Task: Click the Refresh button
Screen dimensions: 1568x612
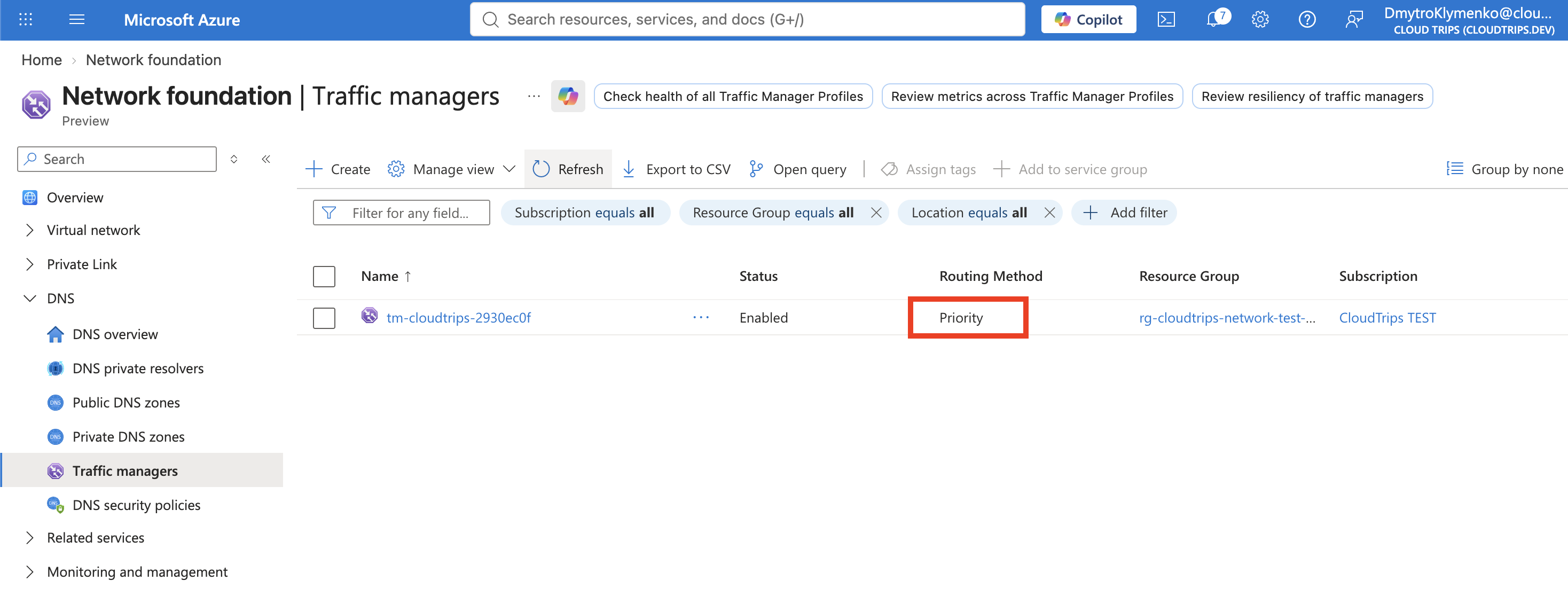Action: (x=568, y=169)
